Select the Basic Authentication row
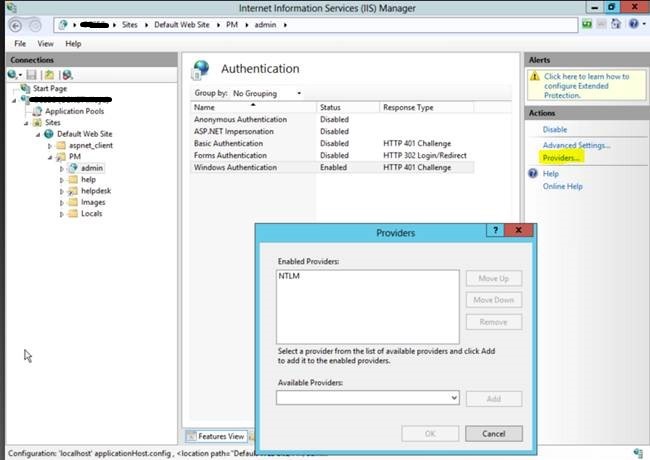Image resolution: width=650 pixels, height=460 pixels. (332, 143)
